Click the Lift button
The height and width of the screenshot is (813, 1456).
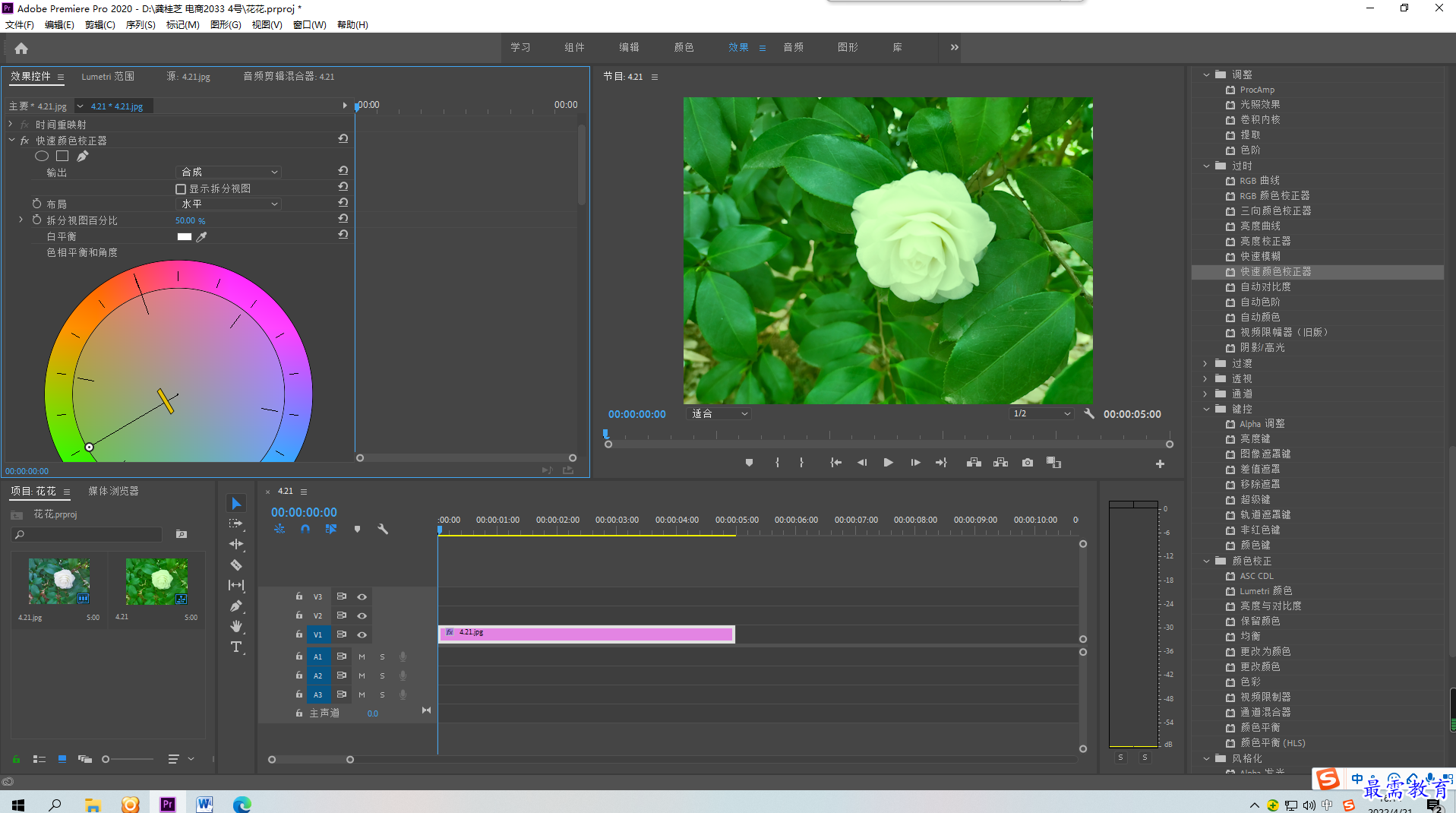pos(974,463)
